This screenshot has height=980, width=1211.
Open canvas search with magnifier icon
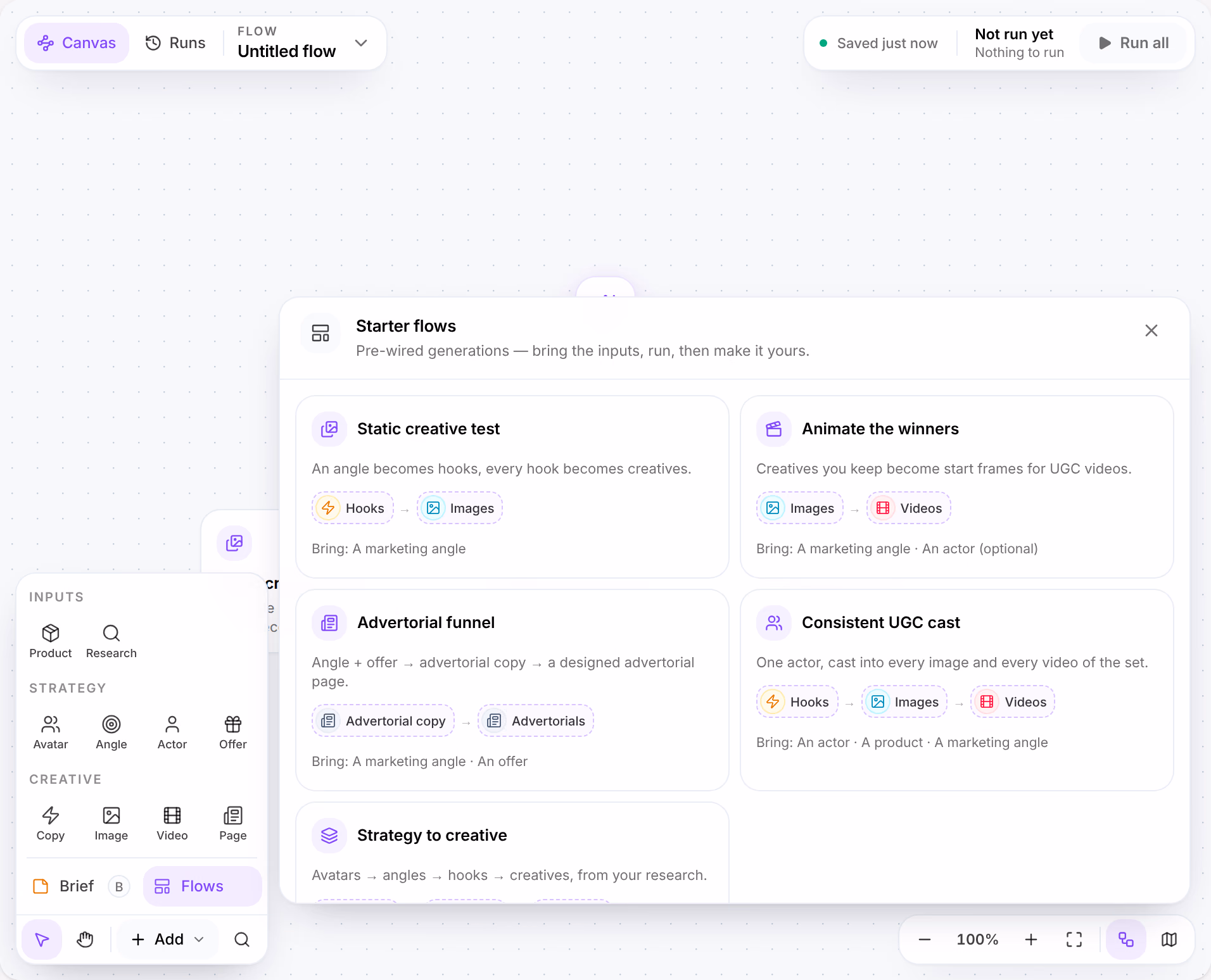point(242,939)
